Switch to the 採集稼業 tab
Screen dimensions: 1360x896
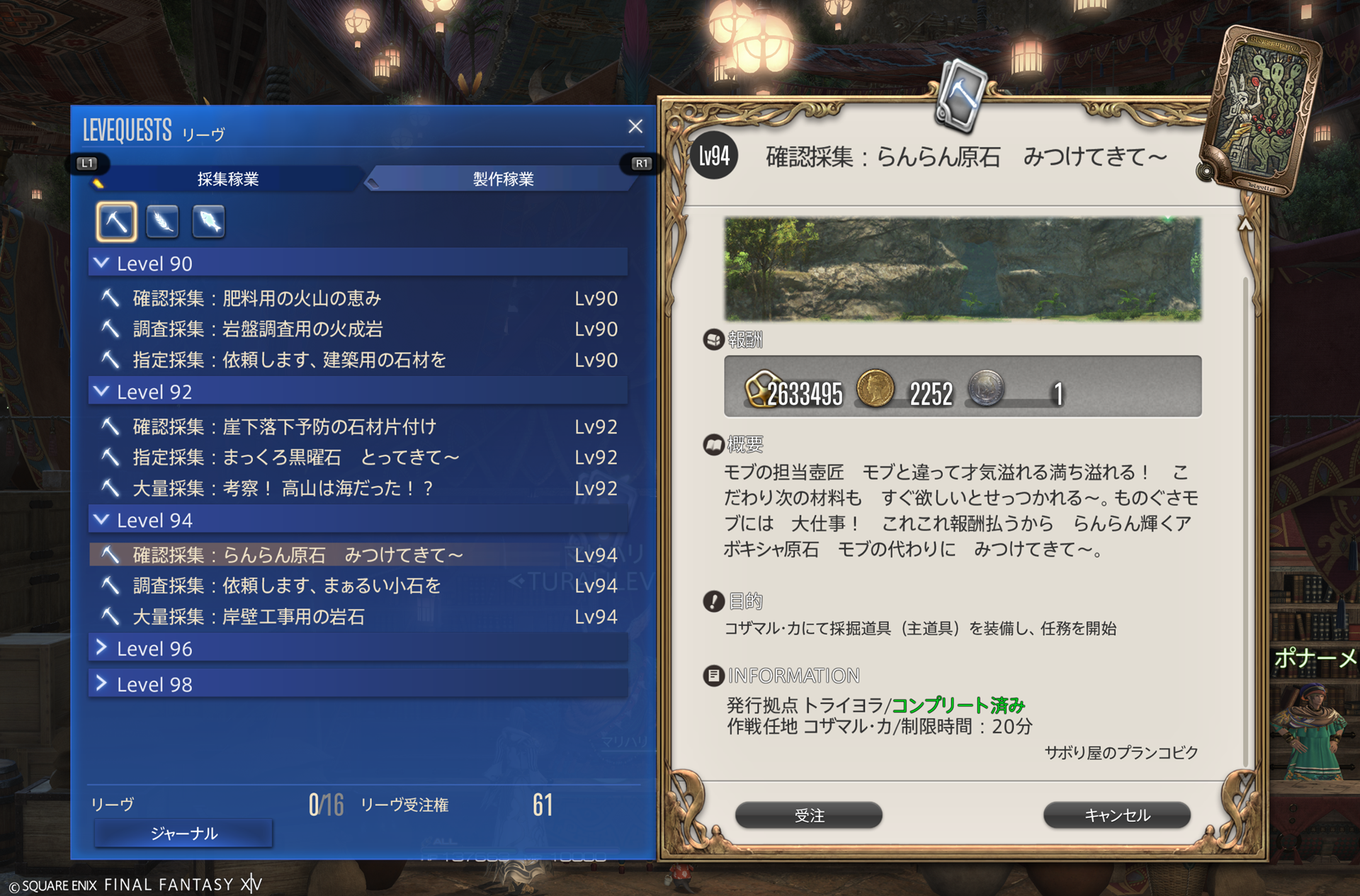[x=228, y=179]
